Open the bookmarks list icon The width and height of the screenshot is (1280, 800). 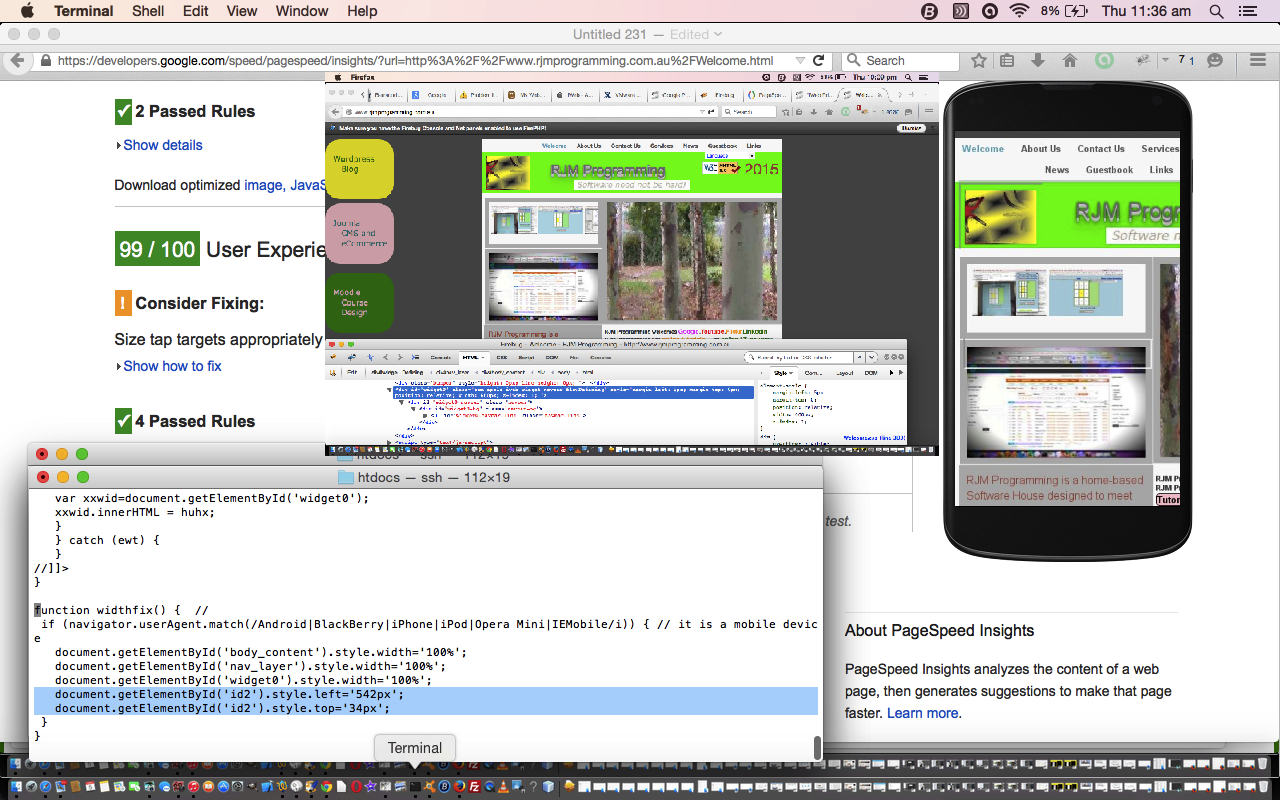pyautogui.click(x=1008, y=61)
